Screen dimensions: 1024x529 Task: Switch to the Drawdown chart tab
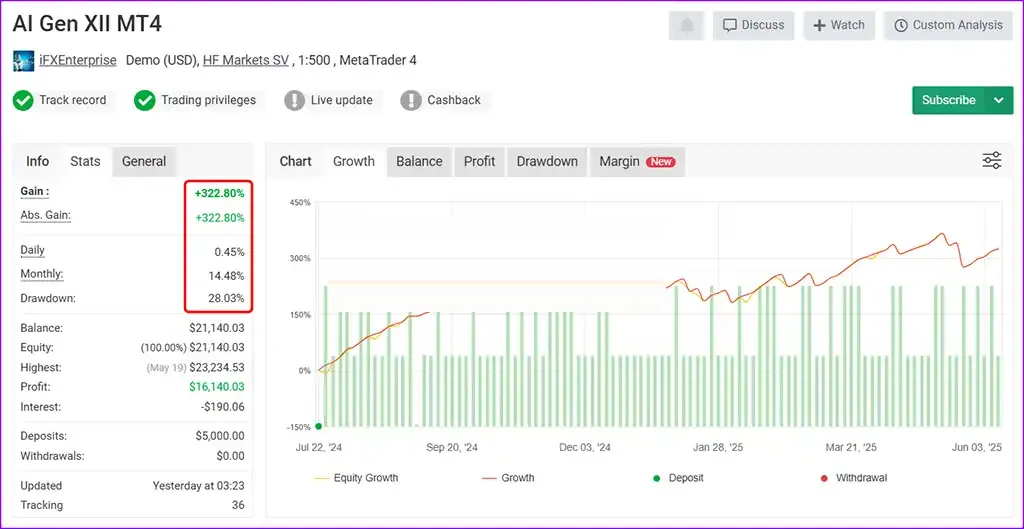tap(547, 161)
